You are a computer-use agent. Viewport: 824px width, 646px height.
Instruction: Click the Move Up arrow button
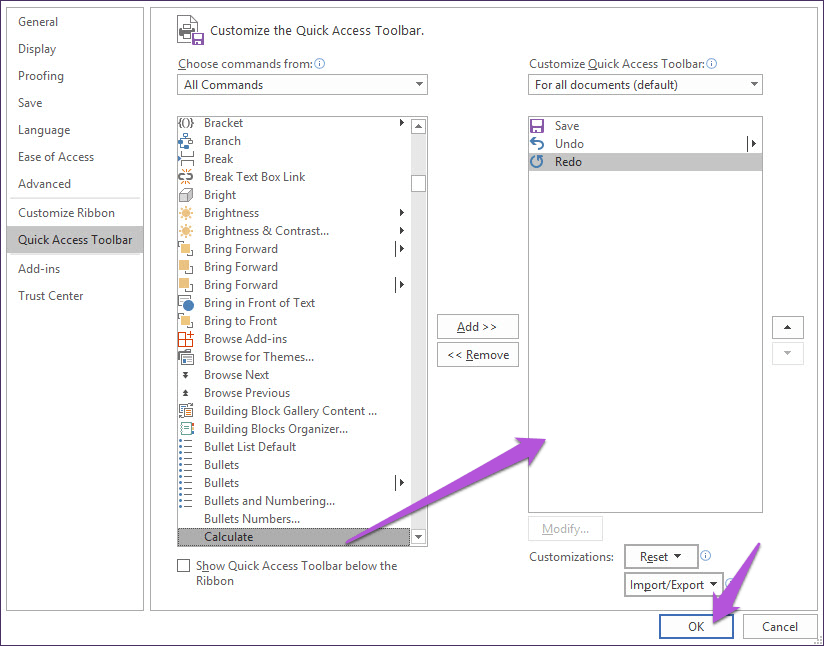[787, 328]
